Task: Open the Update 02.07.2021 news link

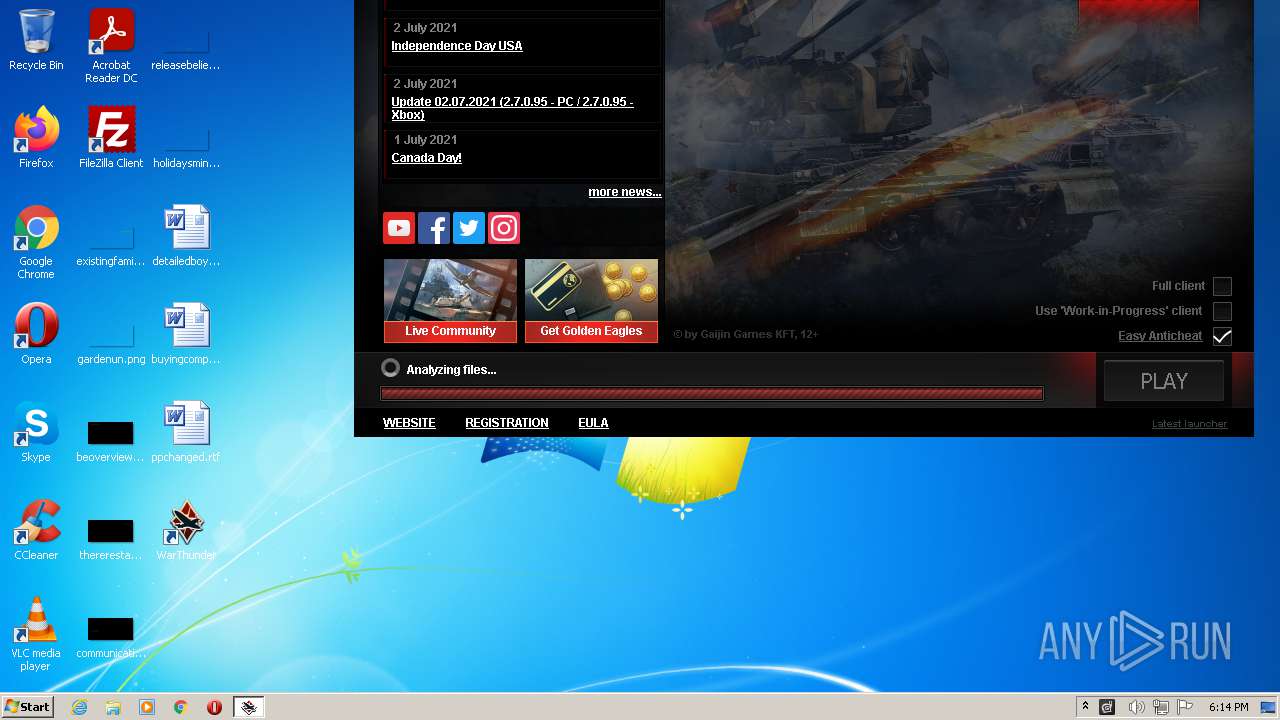Action: click(512, 108)
